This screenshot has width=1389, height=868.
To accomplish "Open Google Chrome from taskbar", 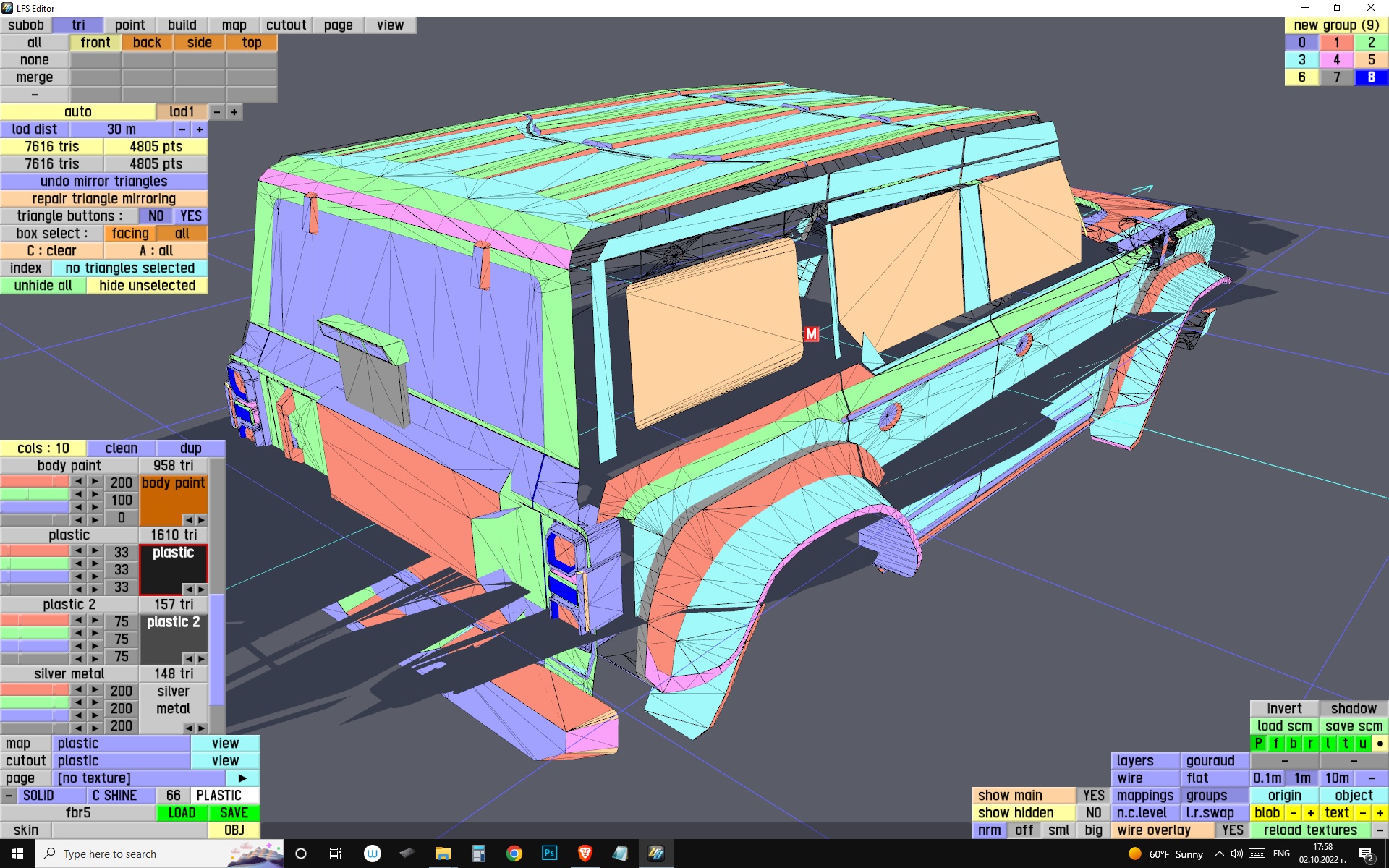I will click(x=514, y=854).
